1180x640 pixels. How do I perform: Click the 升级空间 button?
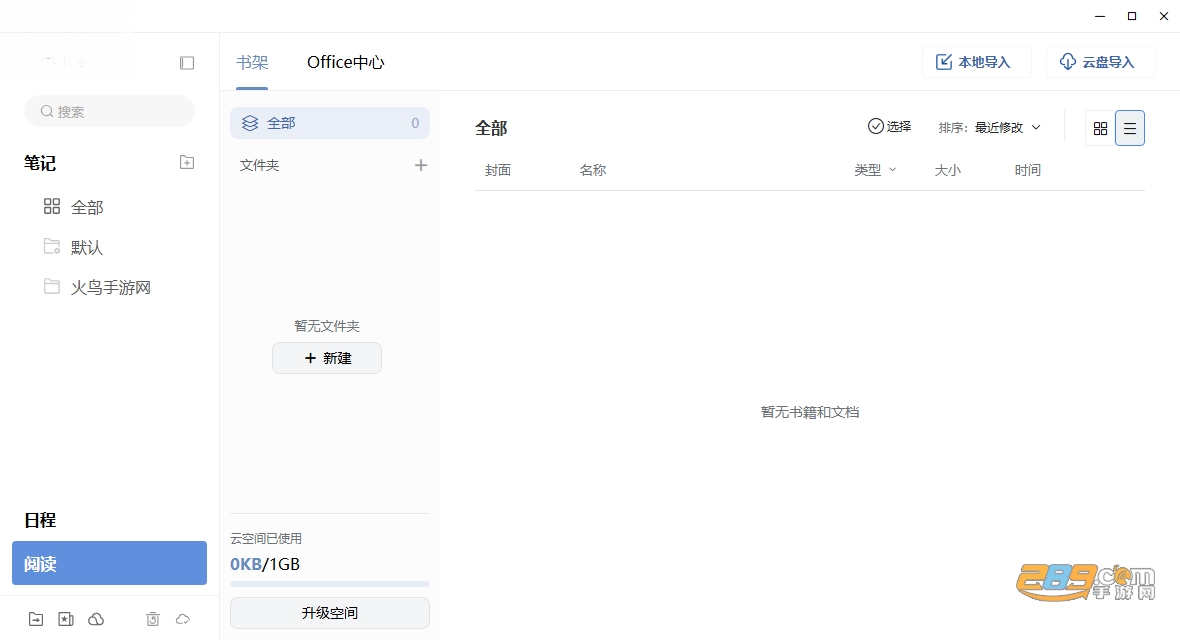pos(330,613)
